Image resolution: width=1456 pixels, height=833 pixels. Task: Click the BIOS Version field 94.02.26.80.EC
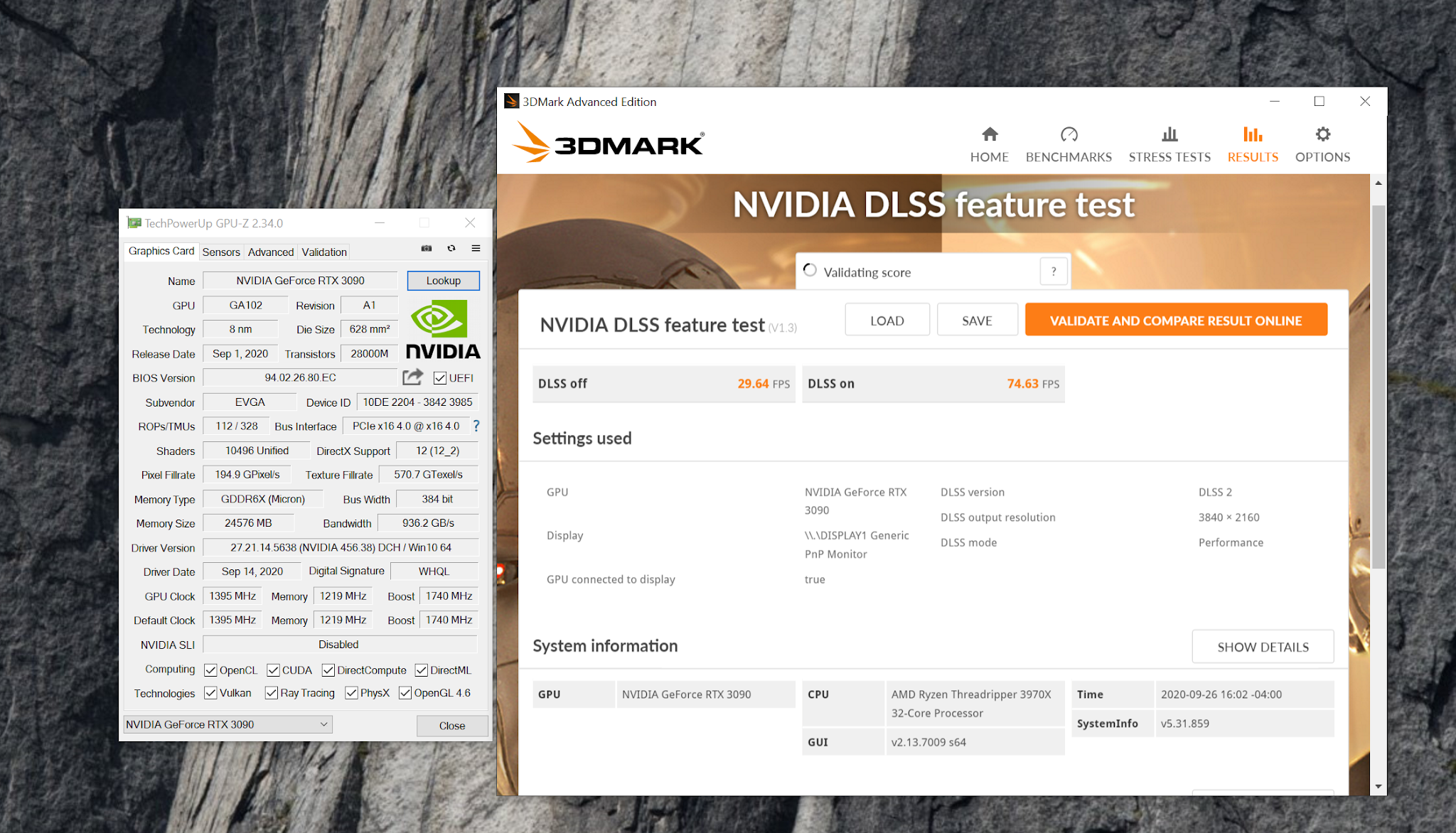300,377
